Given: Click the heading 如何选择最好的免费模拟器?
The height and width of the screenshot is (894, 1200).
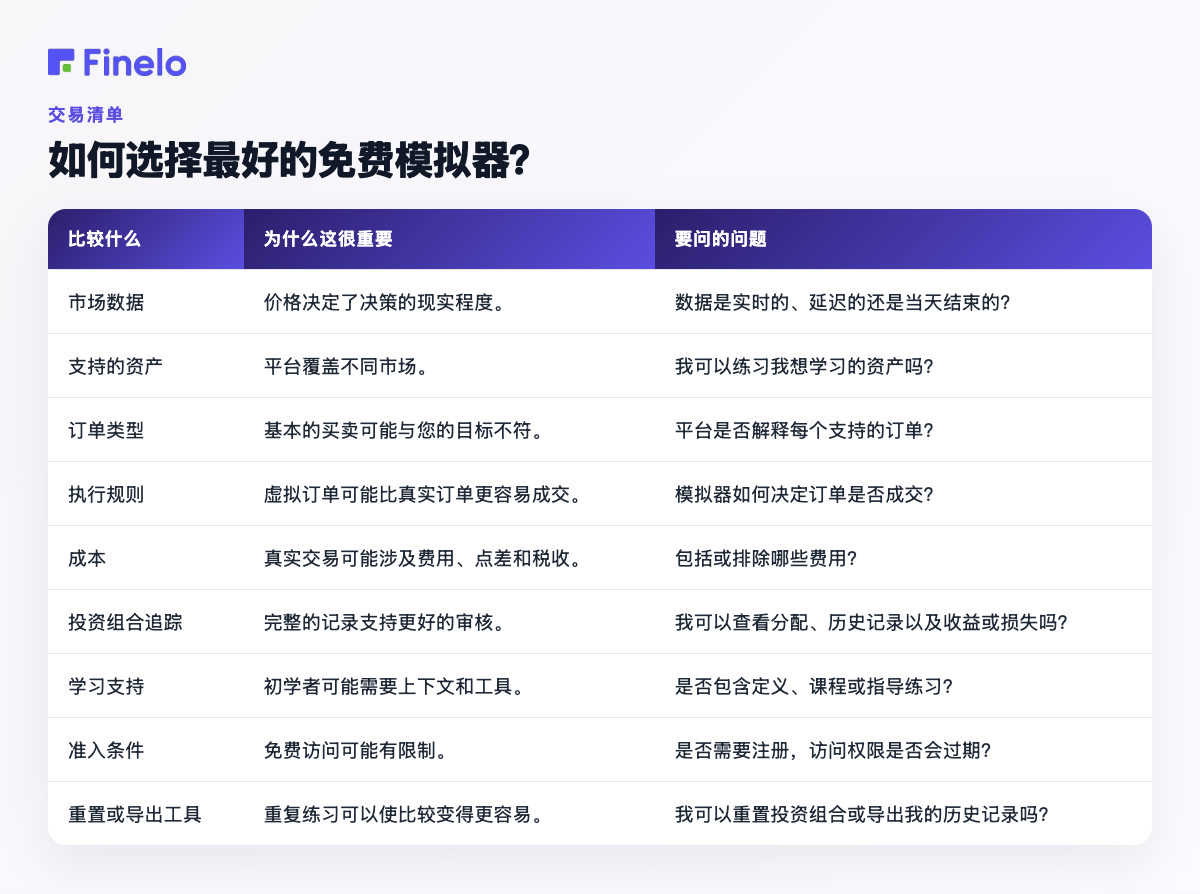Looking at the screenshot, I should (x=288, y=161).
